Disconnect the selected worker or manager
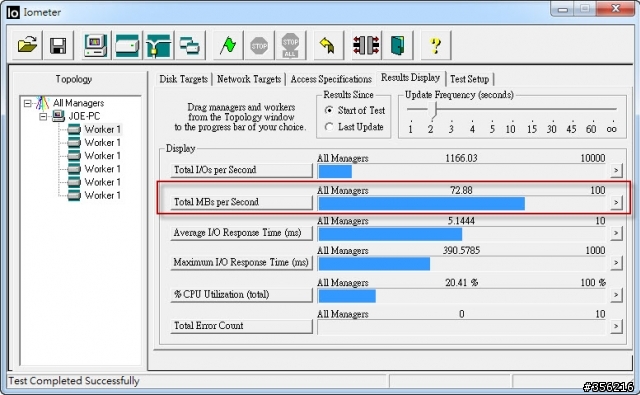The image size is (640, 395). (x=366, y=45)
